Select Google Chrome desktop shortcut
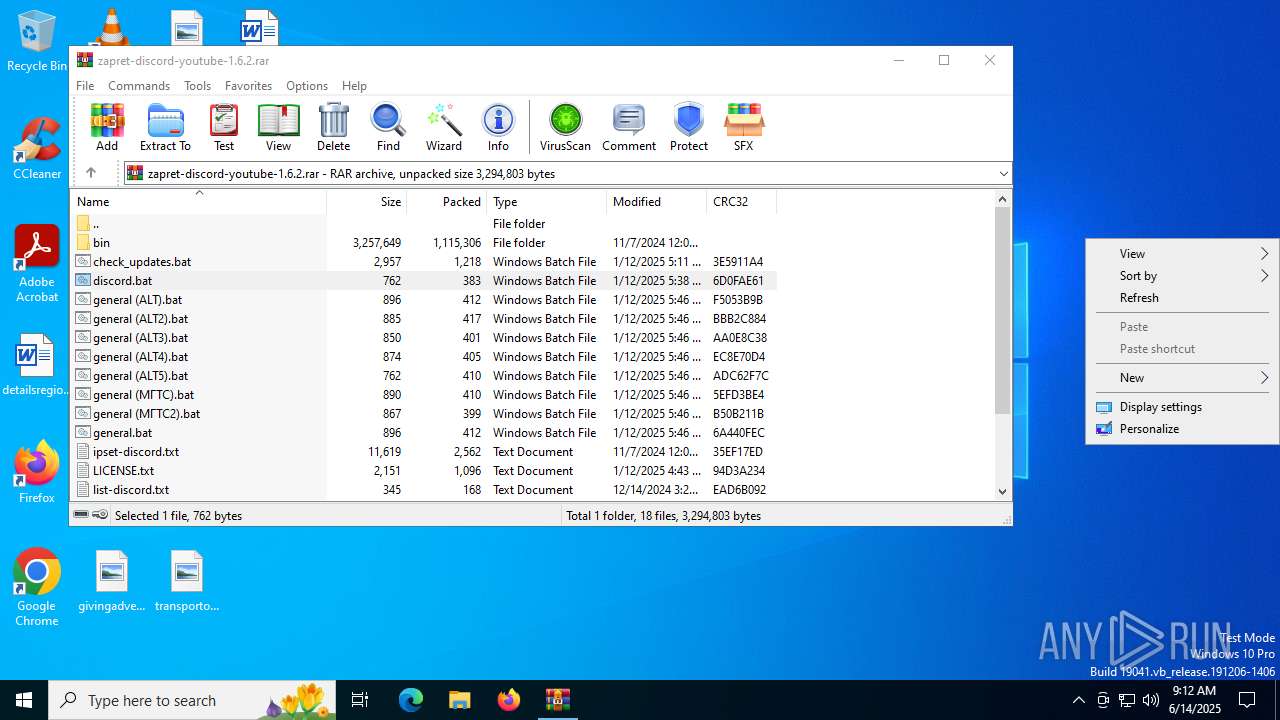This screenshot has height=720, width=1280. 37,588
